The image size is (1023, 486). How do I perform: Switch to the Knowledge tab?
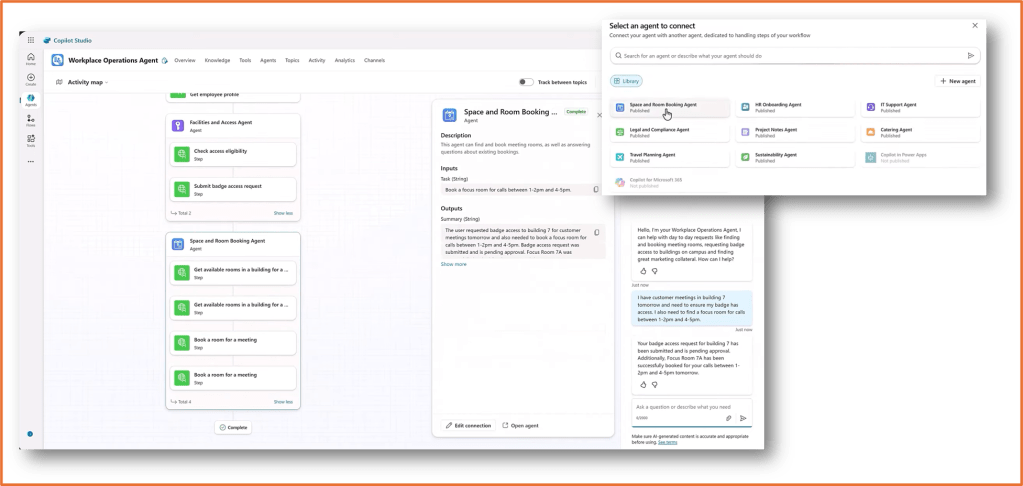pos(217,60)
